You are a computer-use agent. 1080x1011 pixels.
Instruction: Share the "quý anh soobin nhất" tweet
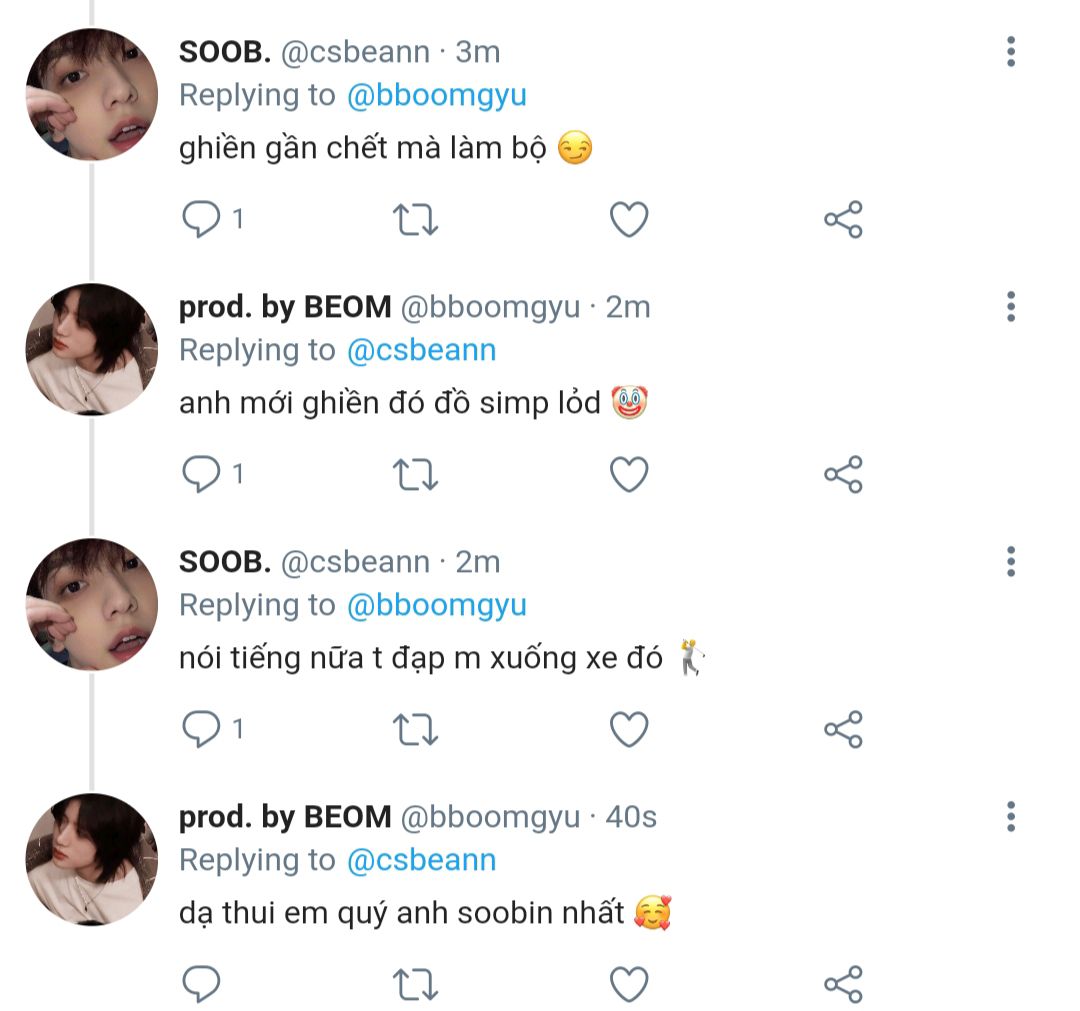[x=843, y=984]
